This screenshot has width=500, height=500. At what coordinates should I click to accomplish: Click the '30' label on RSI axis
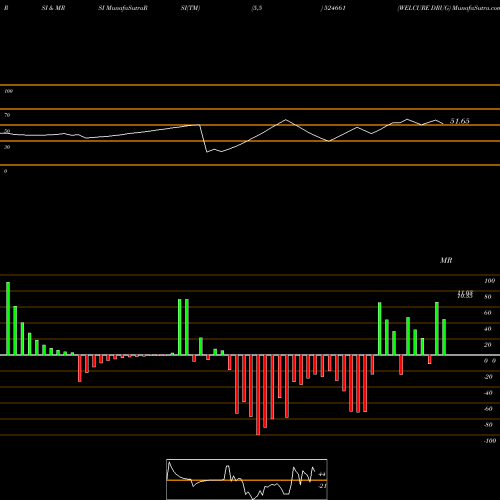point(7,147)
